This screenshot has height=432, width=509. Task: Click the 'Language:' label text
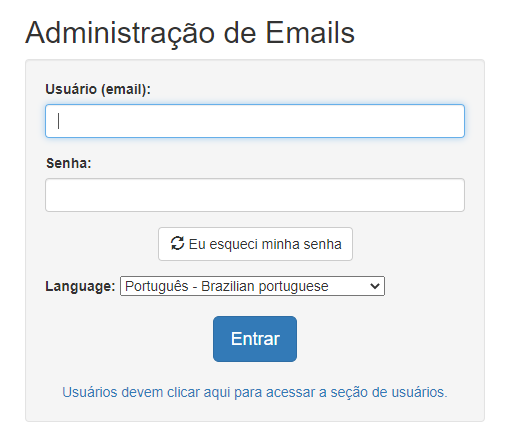[80, 286]
